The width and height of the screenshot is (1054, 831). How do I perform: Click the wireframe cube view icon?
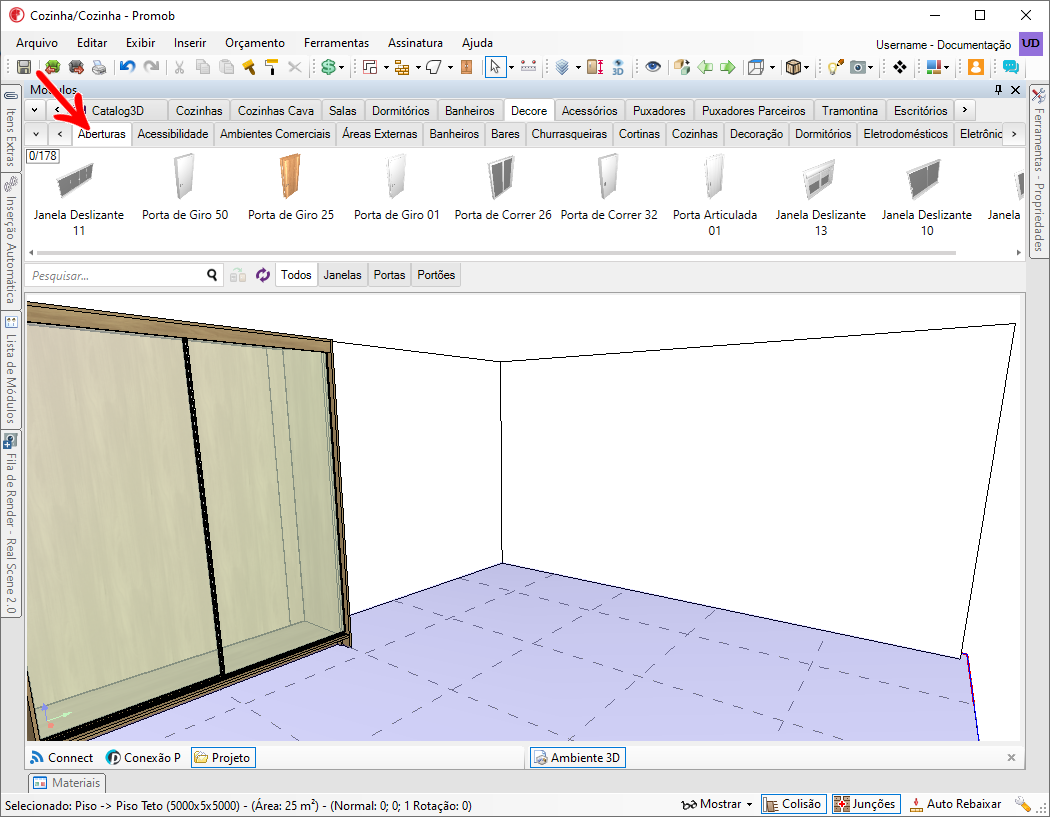tap(756, 67)
